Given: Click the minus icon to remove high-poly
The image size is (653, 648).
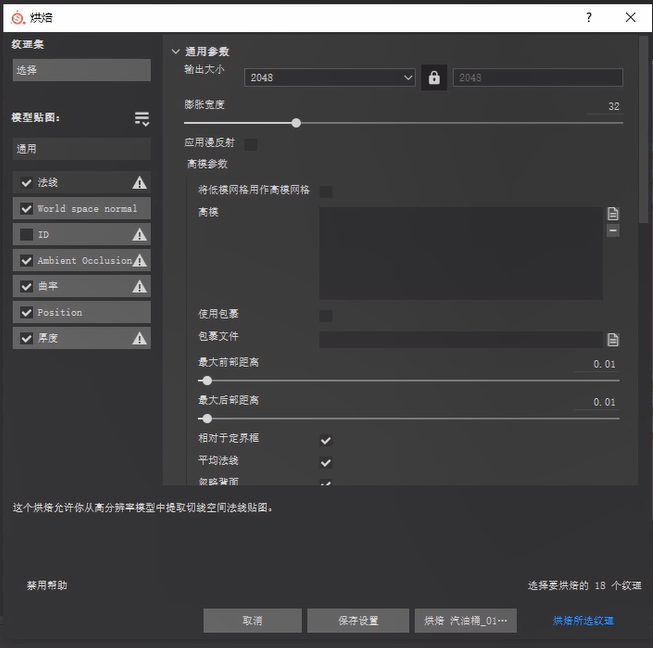Looking at the screenshot, I should [x=613, y=231].
